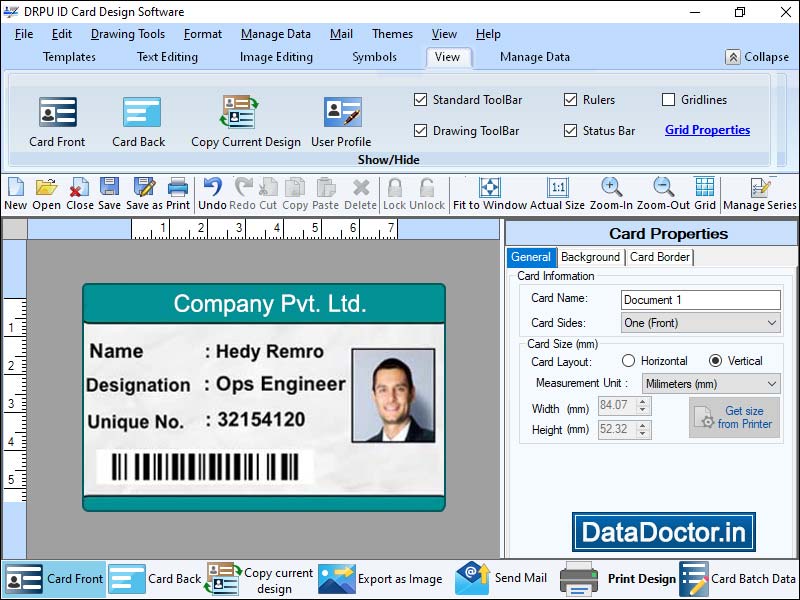Image resolution: width=800 pixels, height=600 pixels.
Task: Open the Manage Data menu
Action: 276,33
